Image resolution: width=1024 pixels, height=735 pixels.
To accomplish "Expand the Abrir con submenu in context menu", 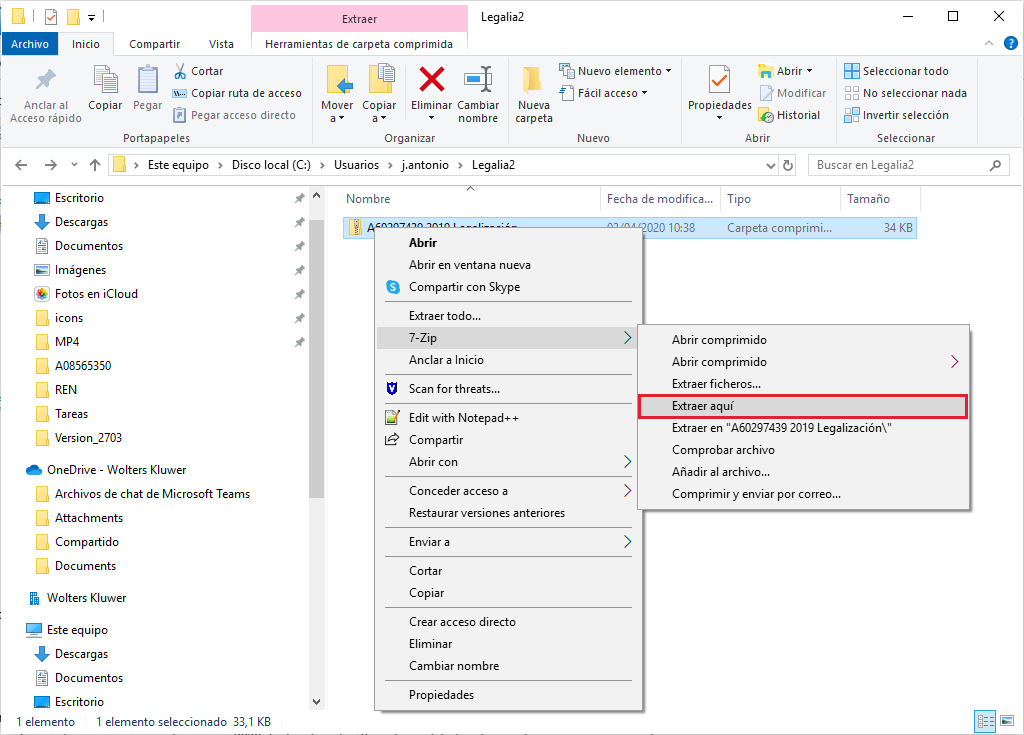I will point(627,462).
